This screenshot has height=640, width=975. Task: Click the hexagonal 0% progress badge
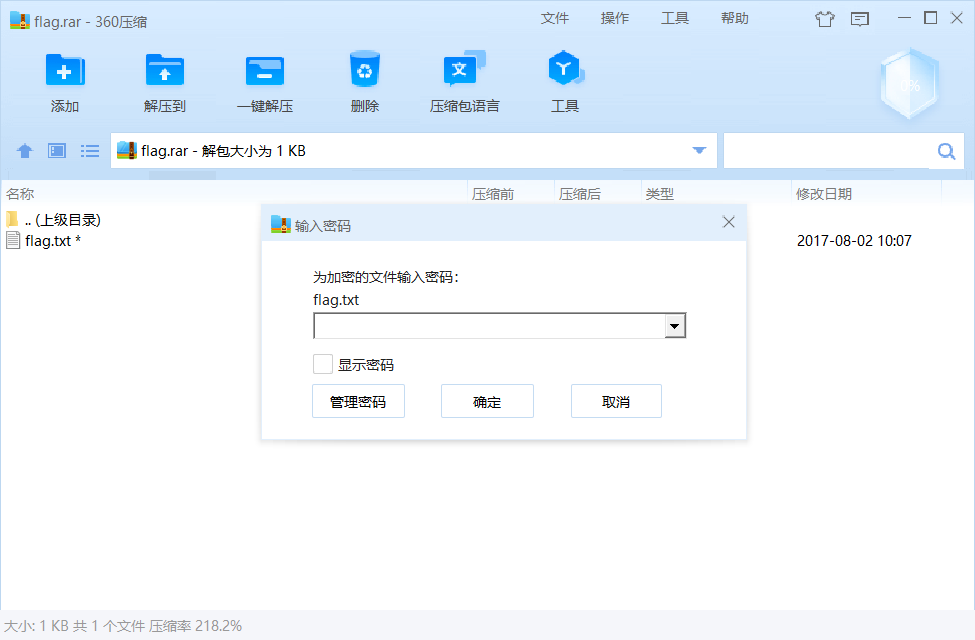(x=909, y=86)
